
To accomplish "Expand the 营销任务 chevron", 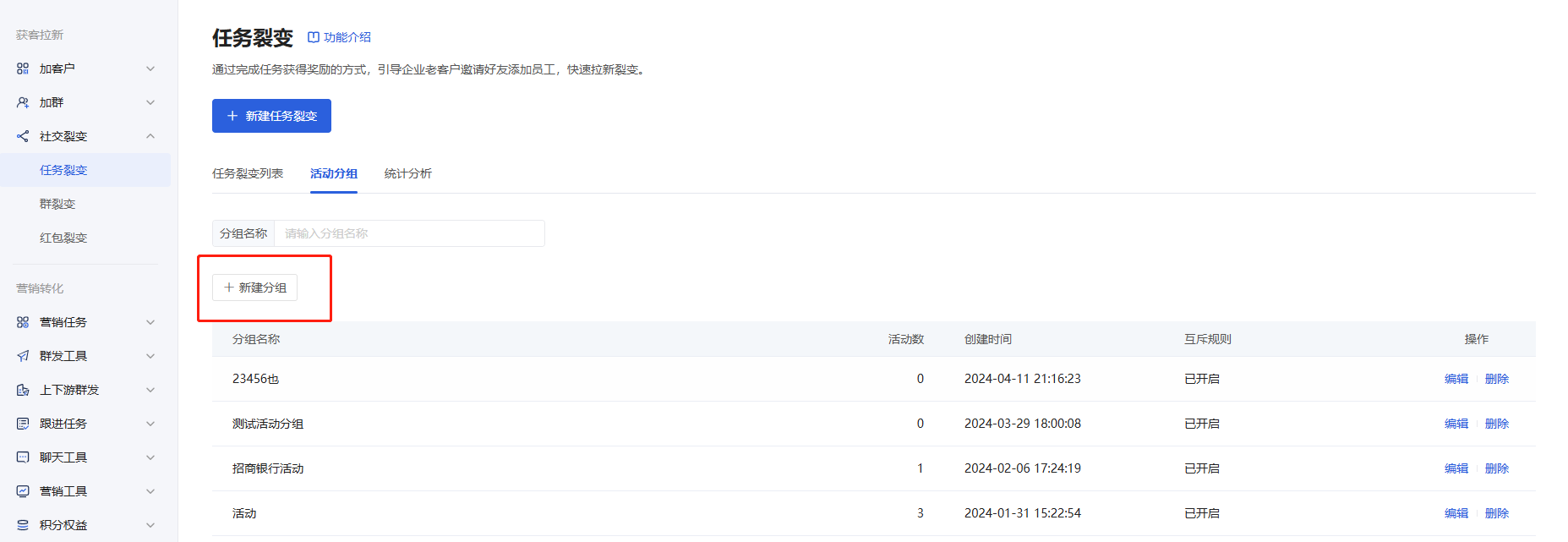I will (150, 322).
